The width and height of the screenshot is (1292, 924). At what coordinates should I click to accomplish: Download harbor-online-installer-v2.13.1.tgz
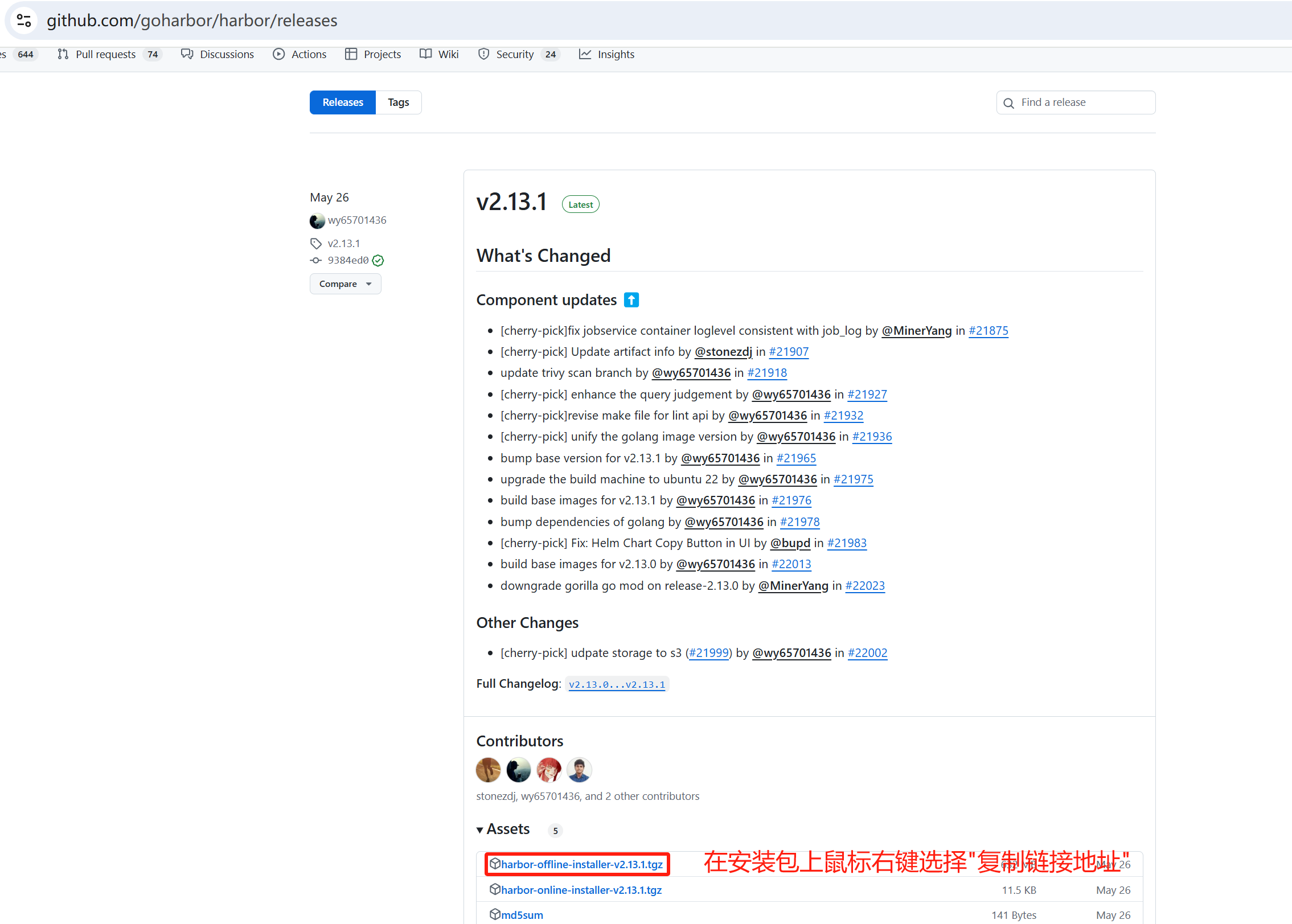[x=581, y=890]
